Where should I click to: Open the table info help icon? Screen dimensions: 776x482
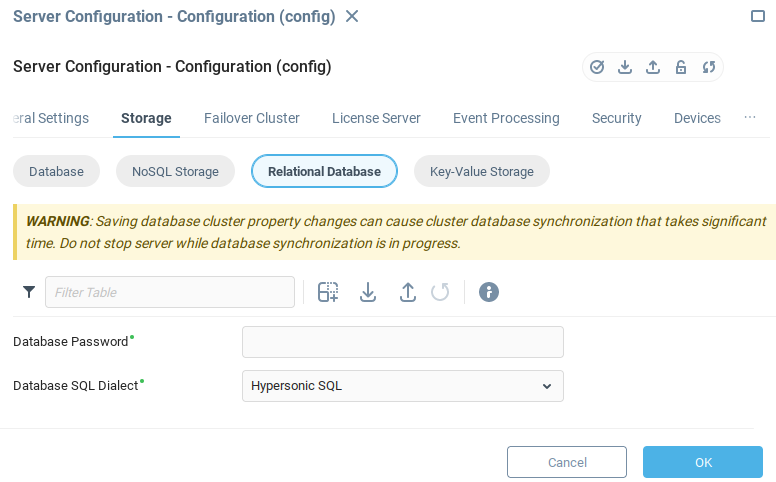(489, 292)
